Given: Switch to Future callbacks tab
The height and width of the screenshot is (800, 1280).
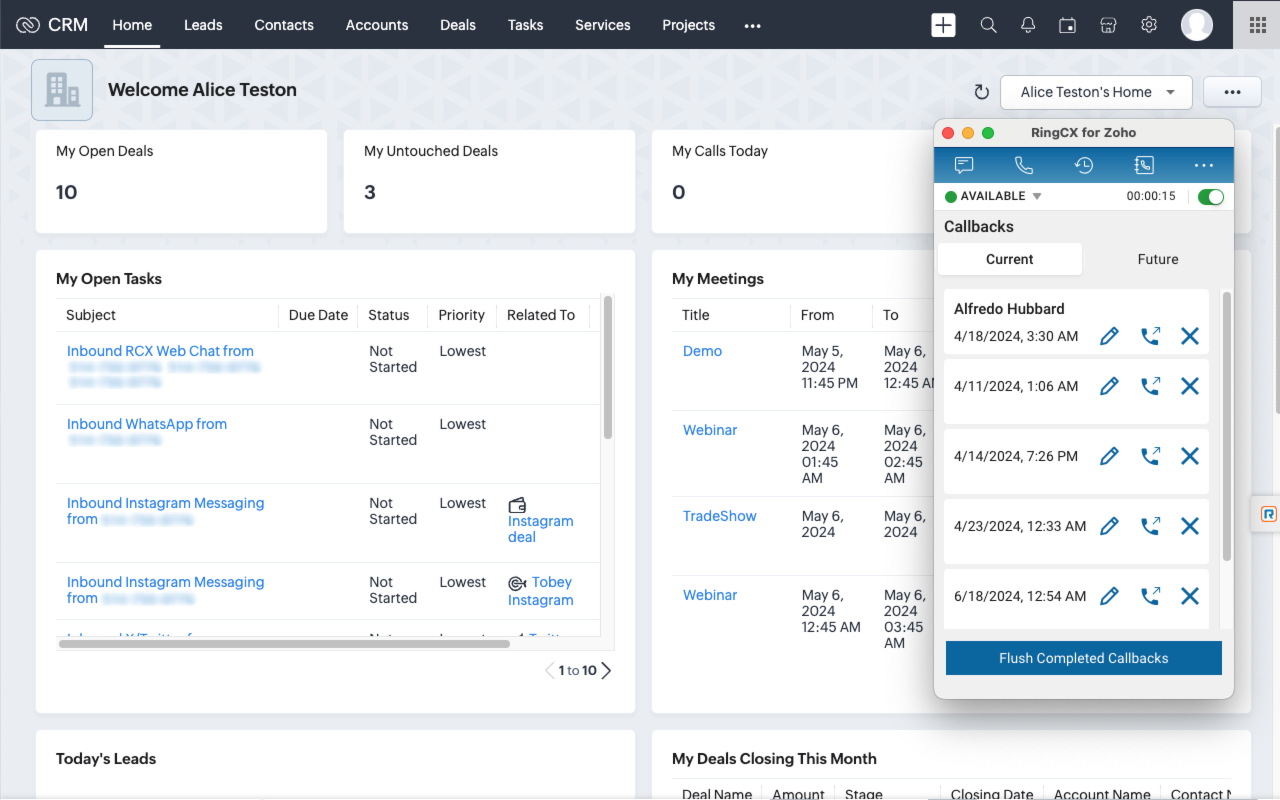Looking at the screenshot, I should pyautogui.click(x=1158, y=259).
